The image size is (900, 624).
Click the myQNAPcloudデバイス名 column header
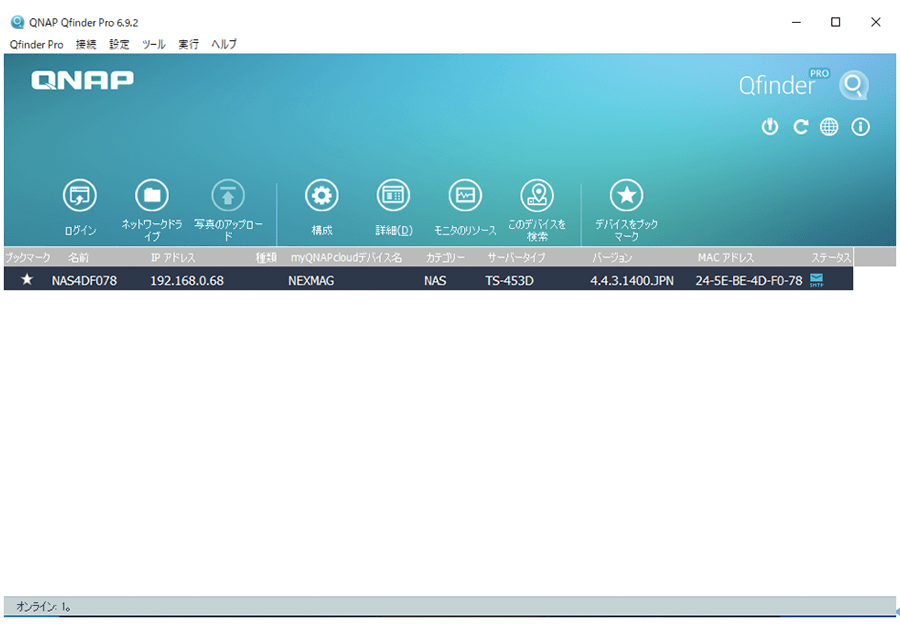tap(346, 258)
